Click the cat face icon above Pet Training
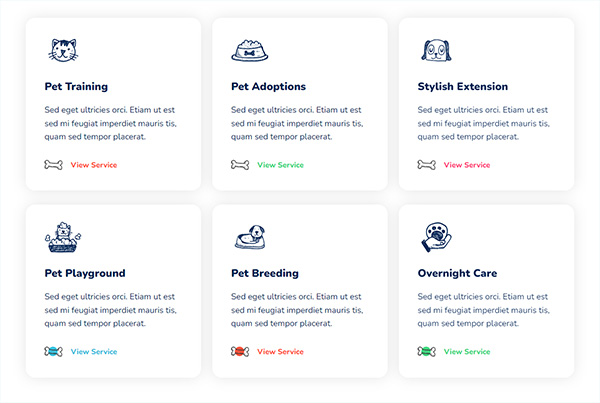This screenshot has width=600, height=403. [63, 49]
